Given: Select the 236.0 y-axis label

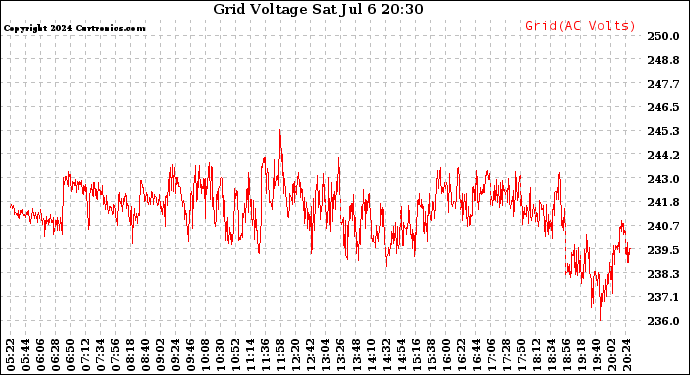Looking at the screenshot, I should (x=663, y=321).
